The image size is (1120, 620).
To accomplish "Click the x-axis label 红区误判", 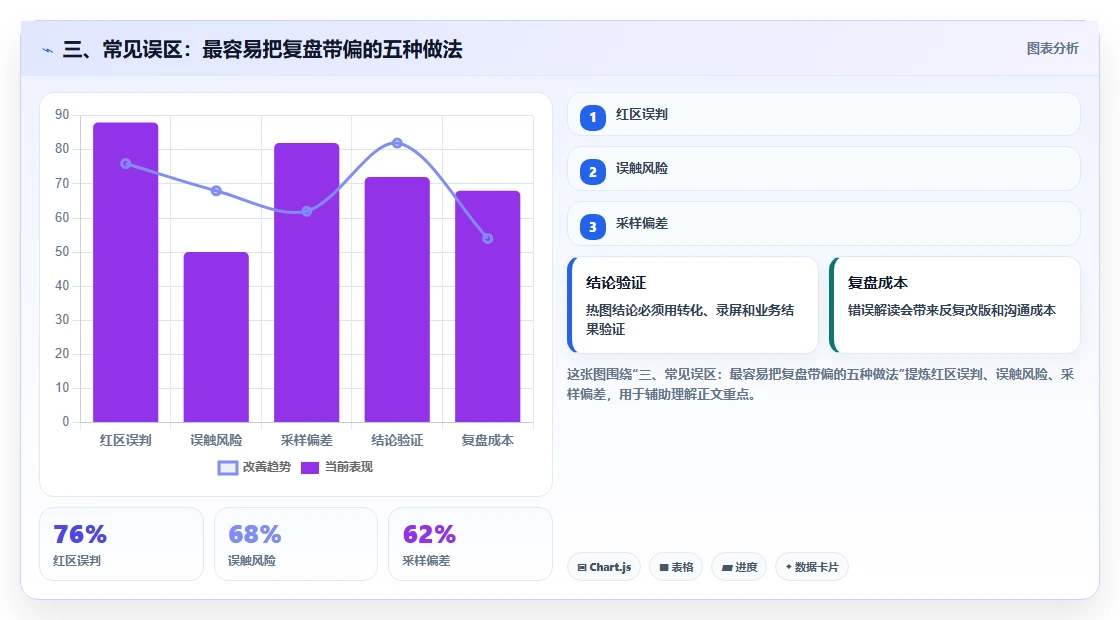I will click(x=126, y=440).
